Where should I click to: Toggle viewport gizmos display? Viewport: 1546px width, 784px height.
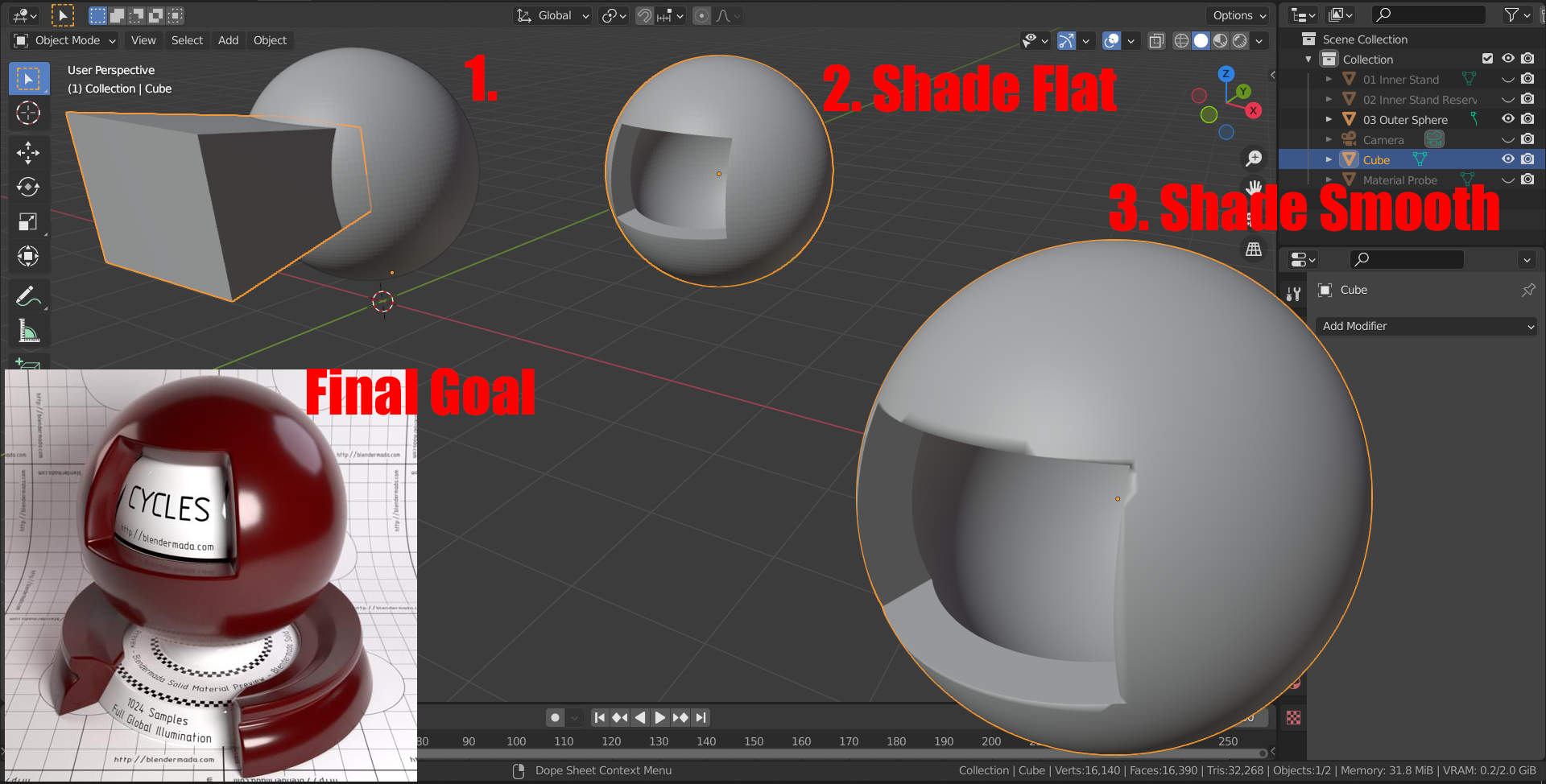[1066, 40]
